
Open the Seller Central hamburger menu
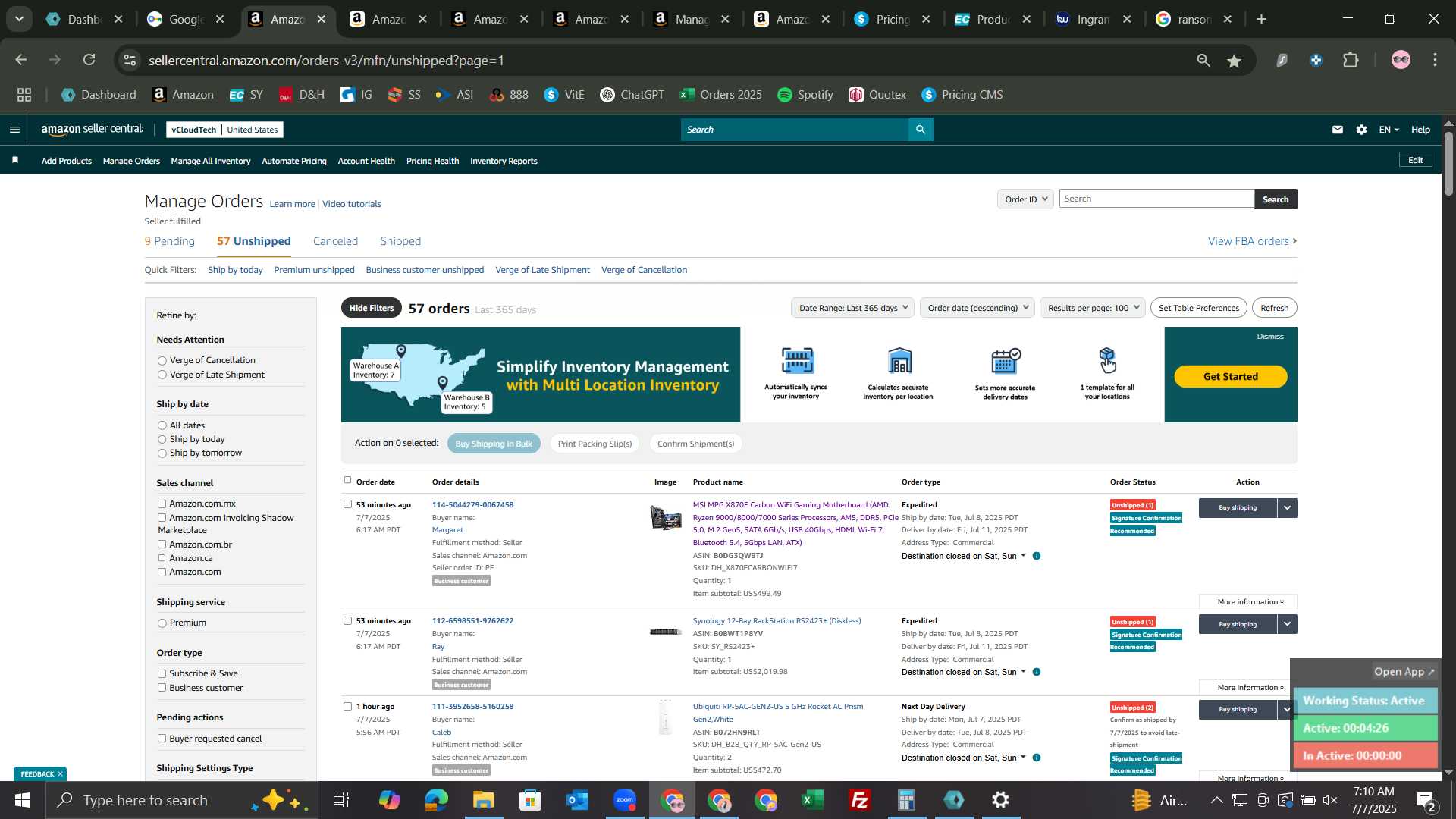point(14,130)
